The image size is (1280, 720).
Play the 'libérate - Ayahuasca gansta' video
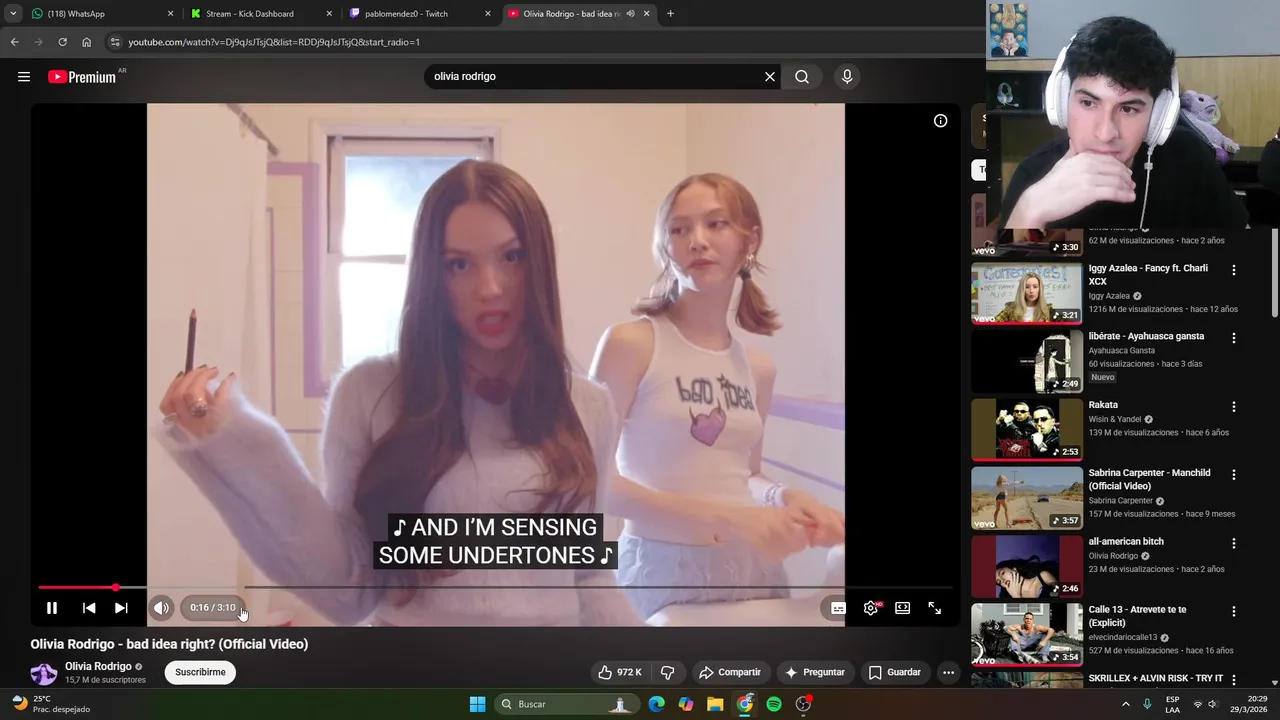click(1026, 361)
